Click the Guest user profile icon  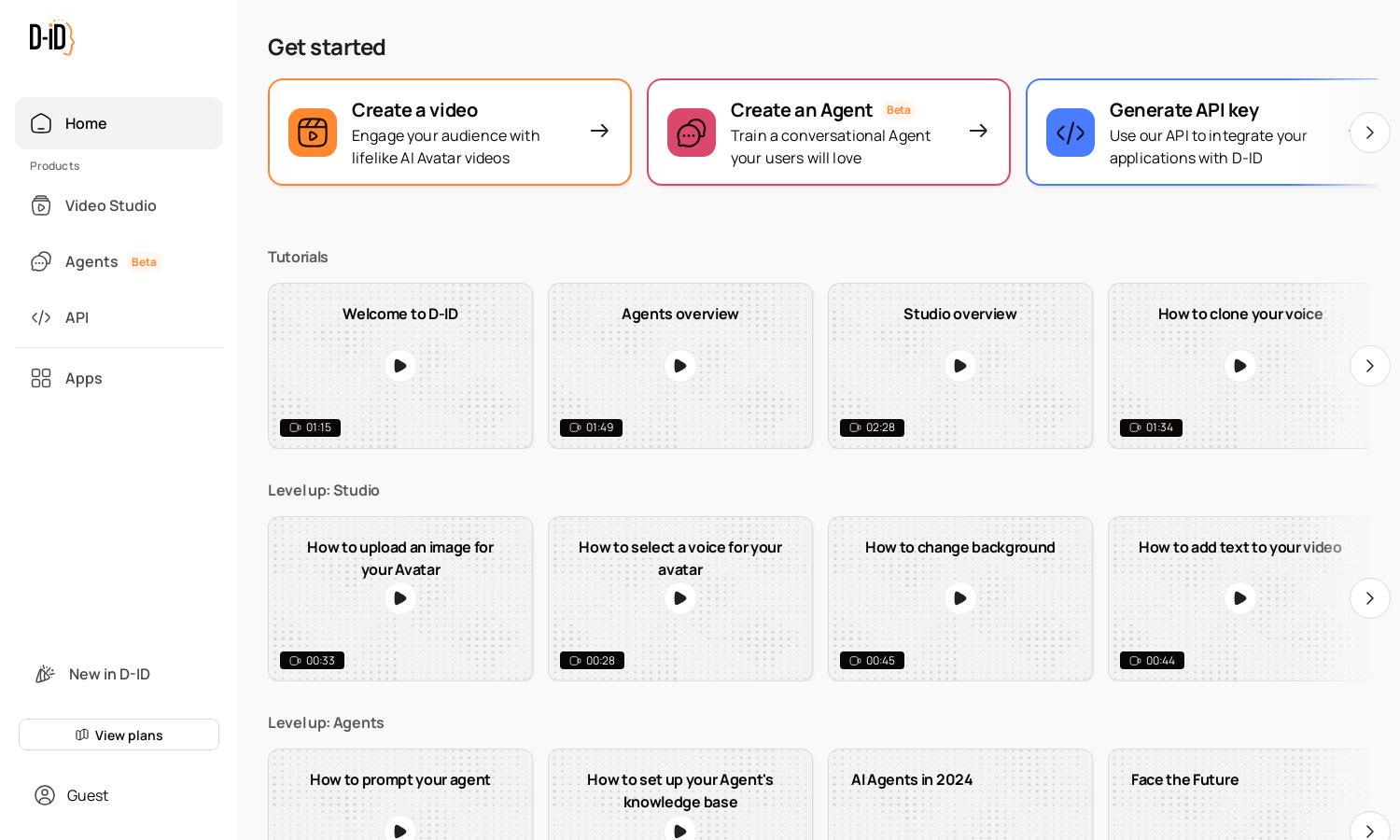click(45, 795)
